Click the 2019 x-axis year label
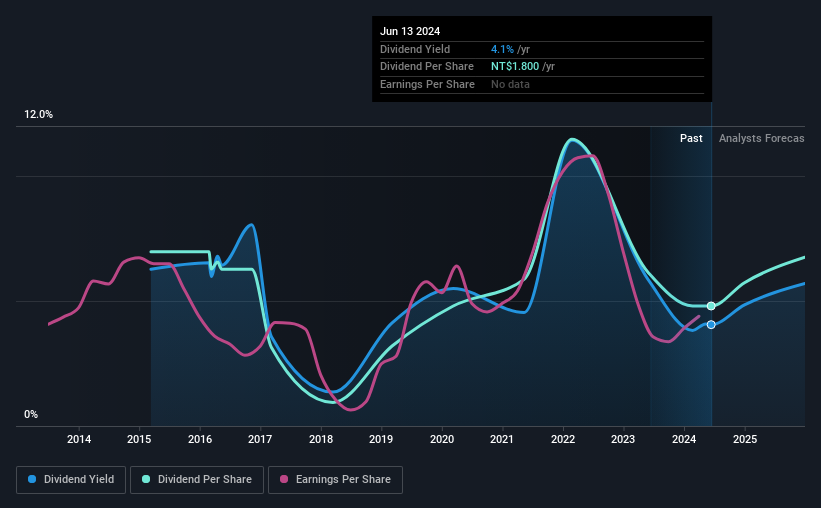821x508 pixels. [381, 439]
